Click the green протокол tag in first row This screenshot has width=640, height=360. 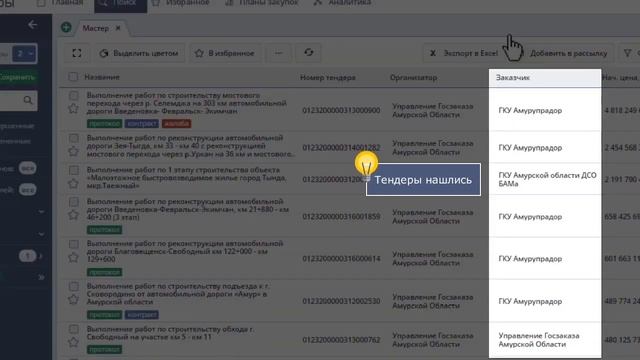point(104,123)
